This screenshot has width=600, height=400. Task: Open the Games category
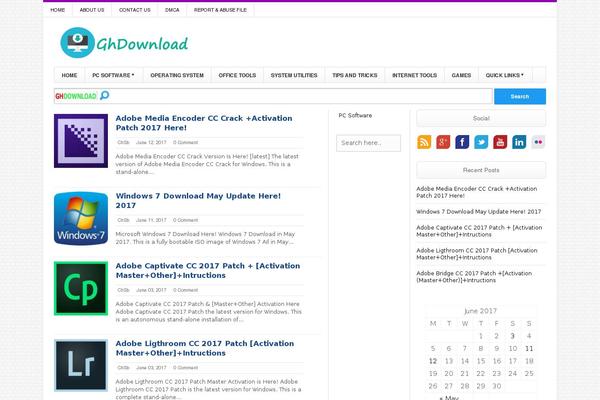(x=461, y=75)
